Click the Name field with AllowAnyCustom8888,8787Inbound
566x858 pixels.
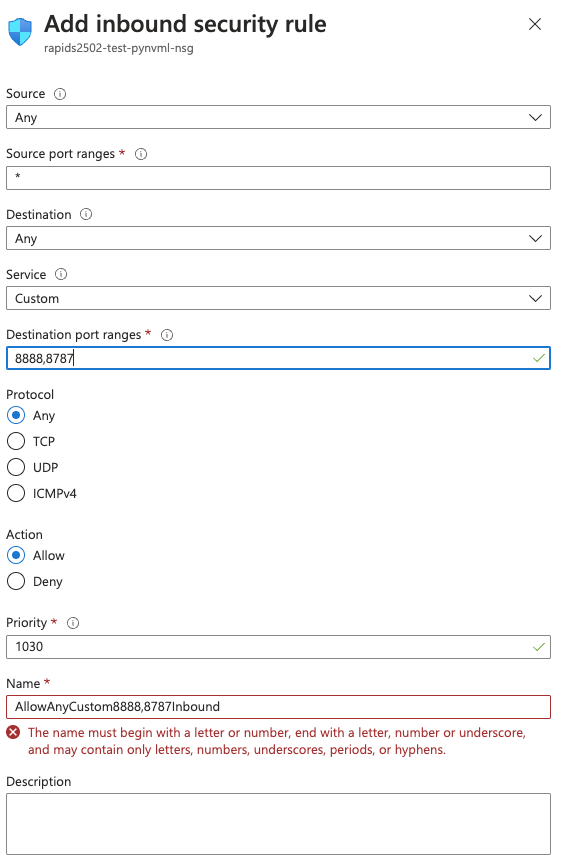click(278, 707)
